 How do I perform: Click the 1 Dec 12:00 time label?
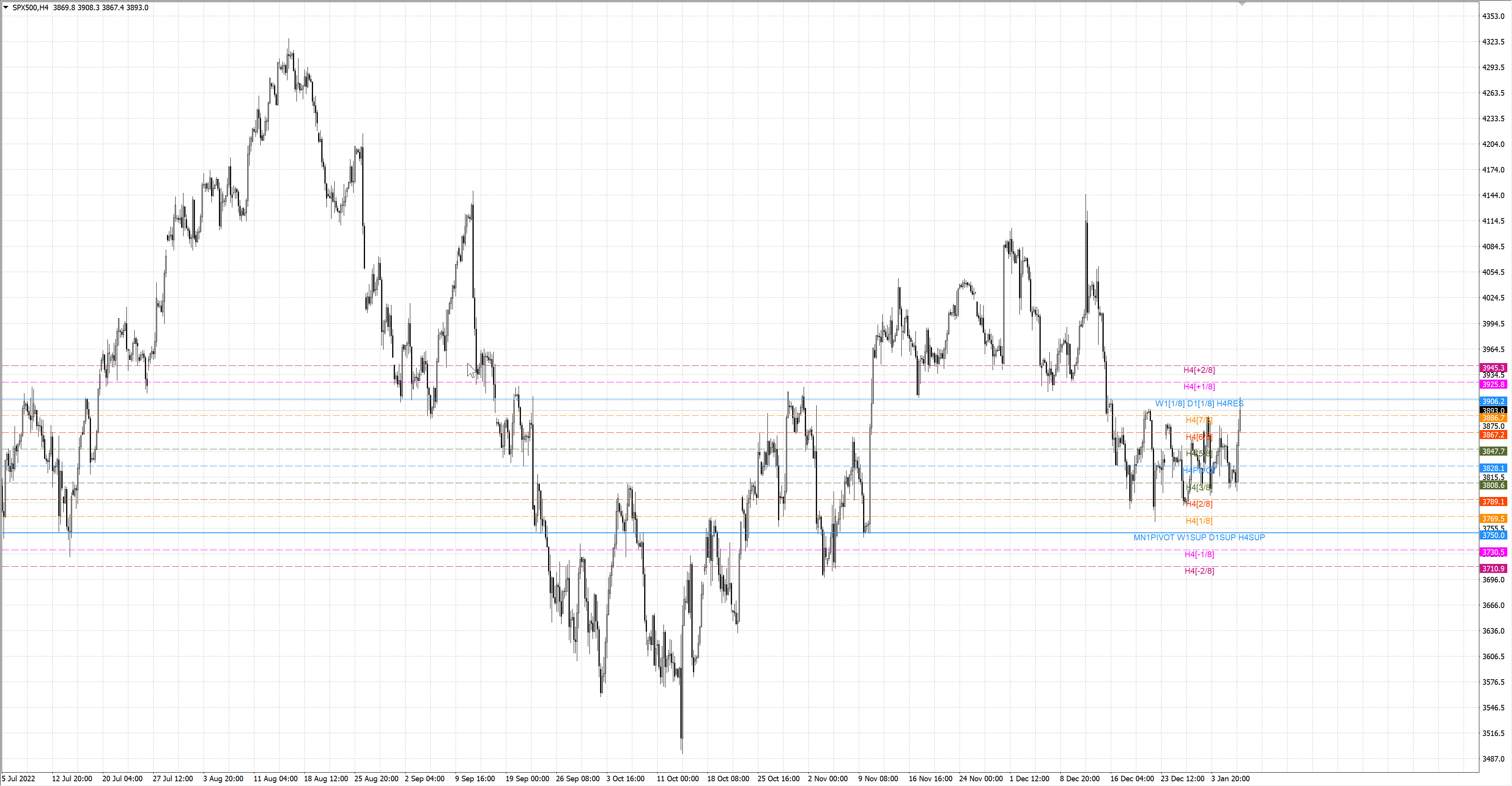point(1030,779)
